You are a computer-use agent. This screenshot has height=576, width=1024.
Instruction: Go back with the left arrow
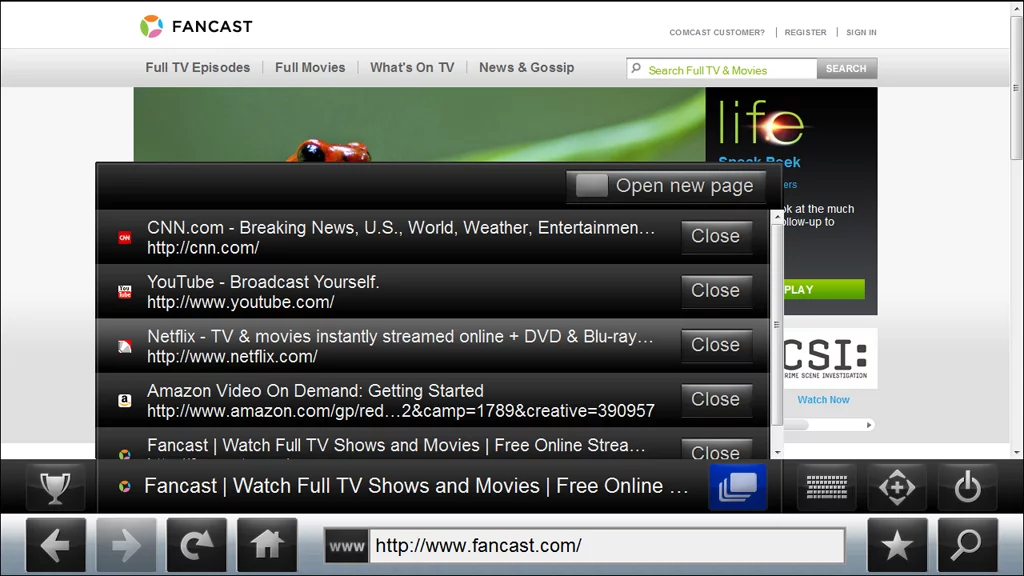56,545
